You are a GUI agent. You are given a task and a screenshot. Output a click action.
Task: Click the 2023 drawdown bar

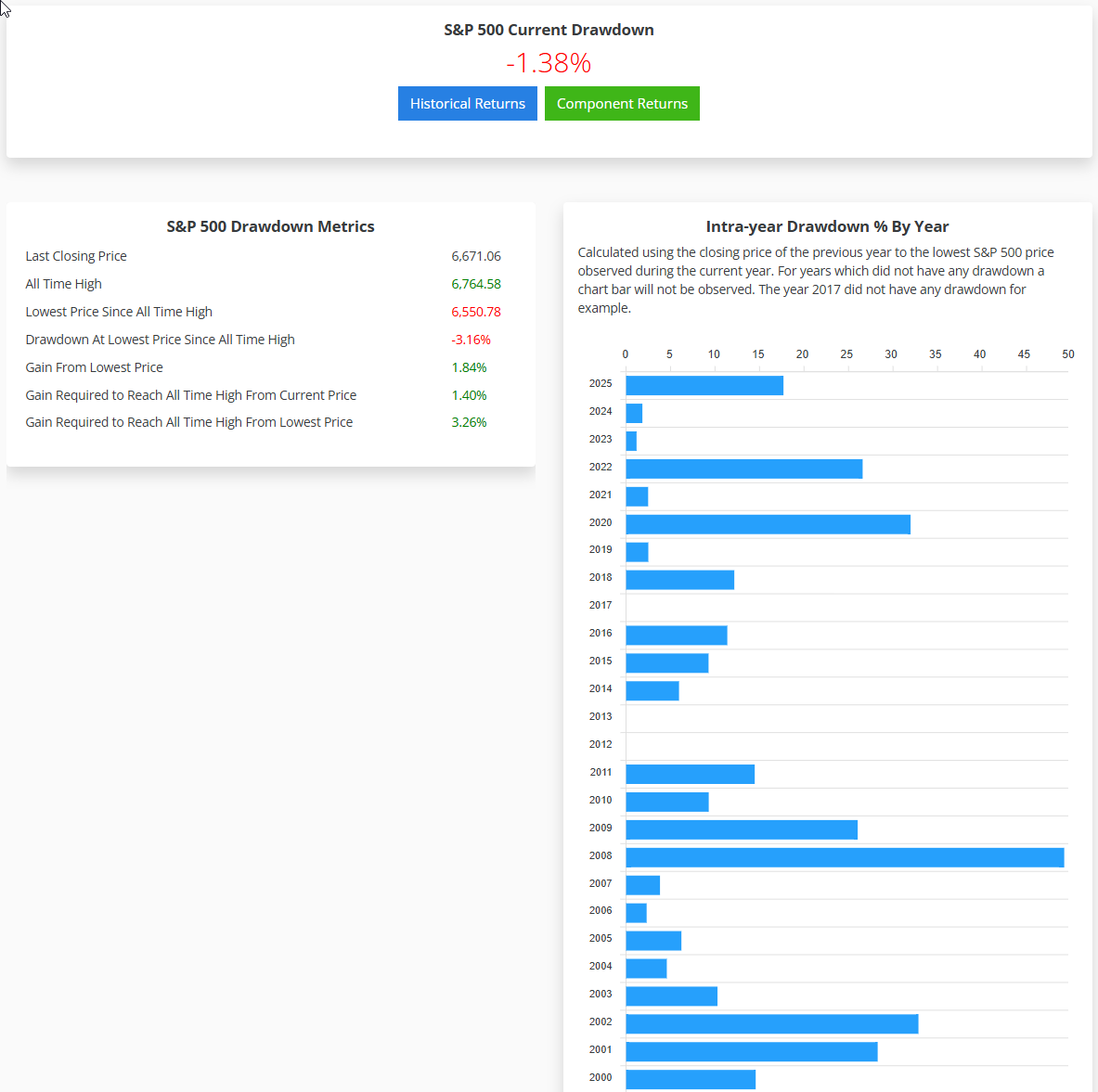tap(631, 441)
